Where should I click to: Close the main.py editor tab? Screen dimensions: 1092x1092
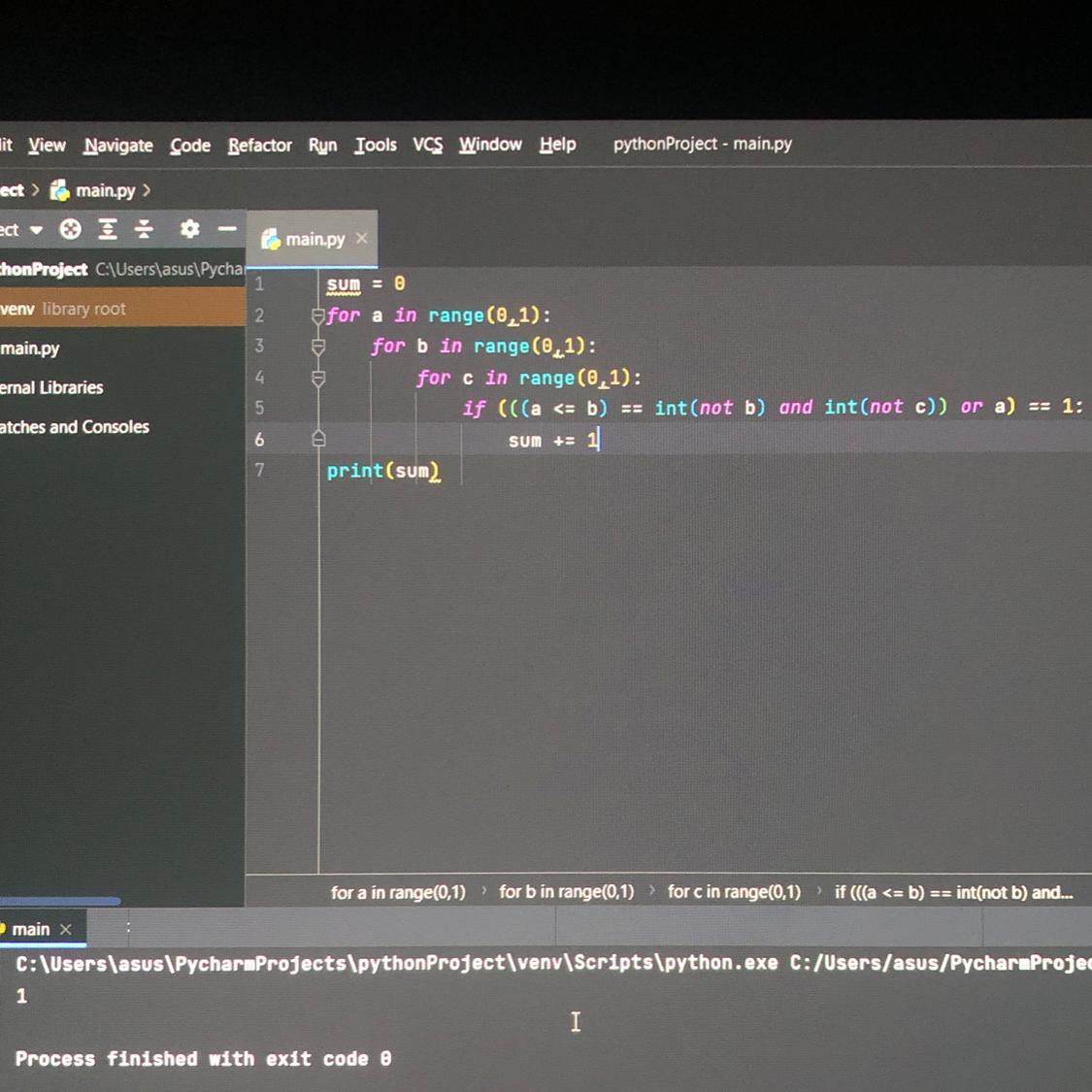point(361,238)
